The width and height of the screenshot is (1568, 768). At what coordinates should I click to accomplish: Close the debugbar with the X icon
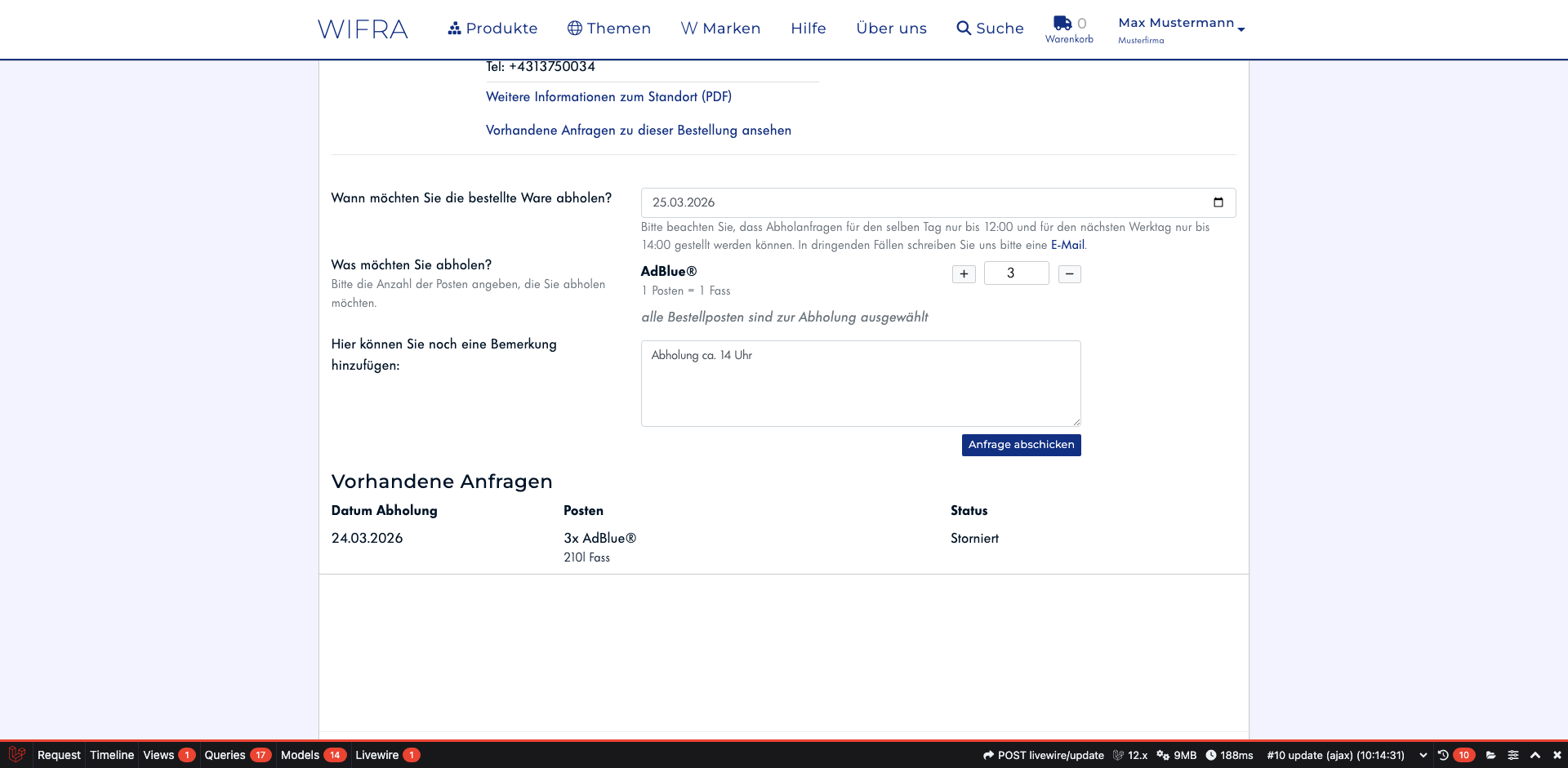click(x=1557, y=755)
